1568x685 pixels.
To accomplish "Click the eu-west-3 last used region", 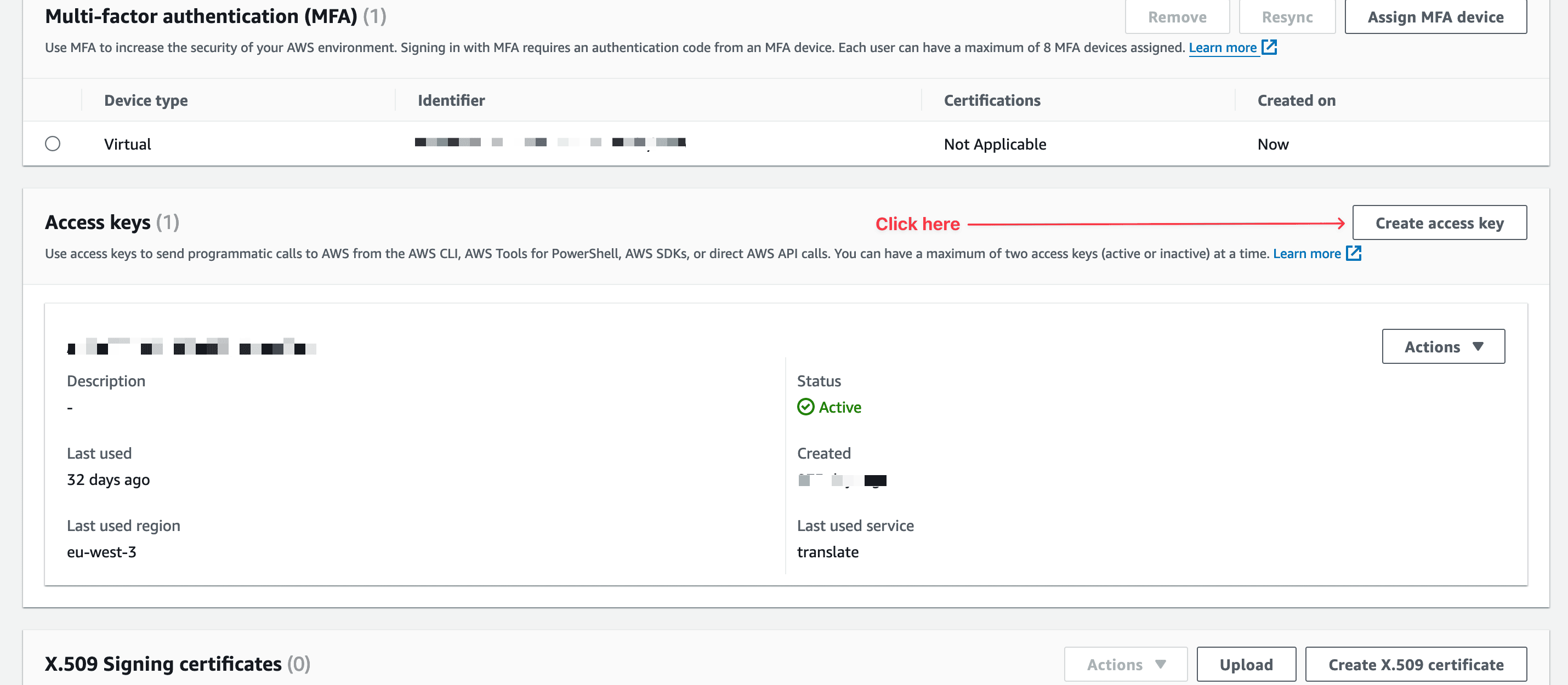I will 102,551.
